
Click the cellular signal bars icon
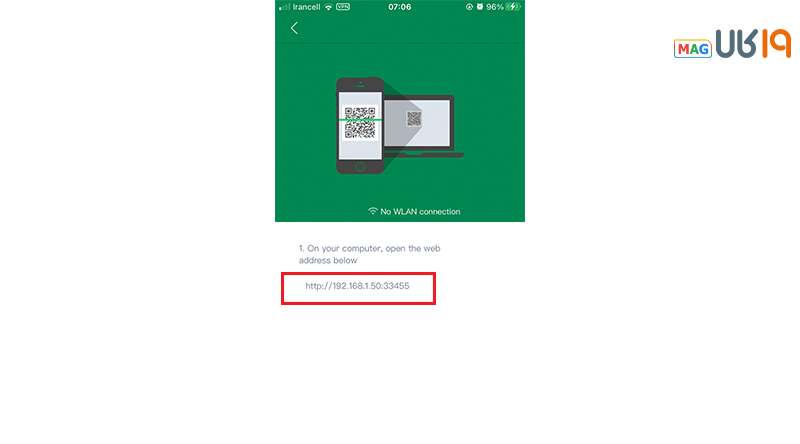(x=285, y=7)
